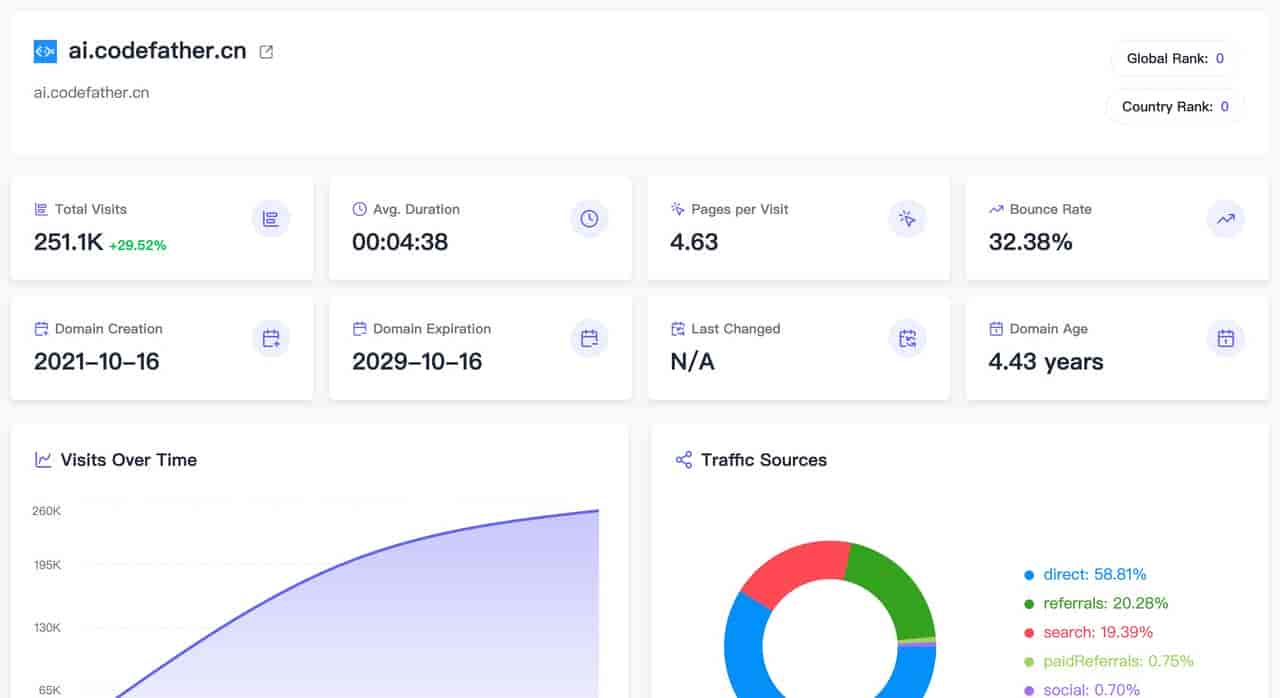
Task: Click the 260K axis label
Action: pyautogui.click(x=47, y=511)
